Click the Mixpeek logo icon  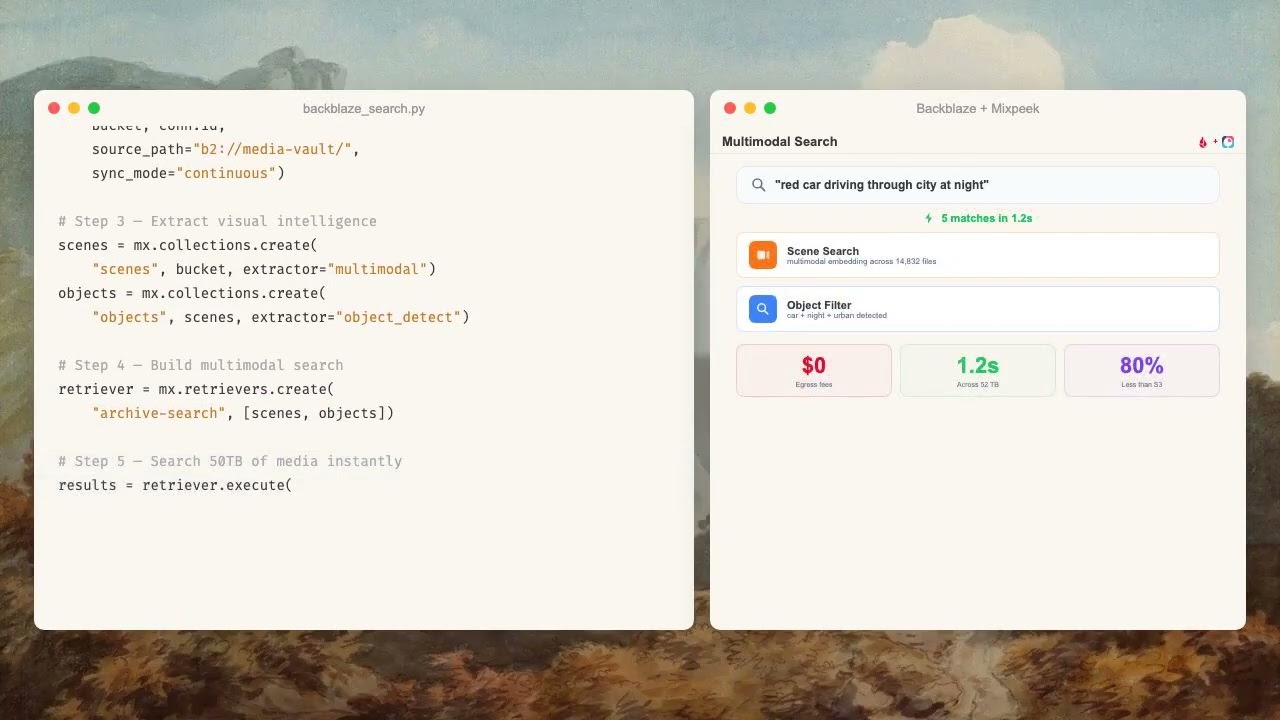1228,142
